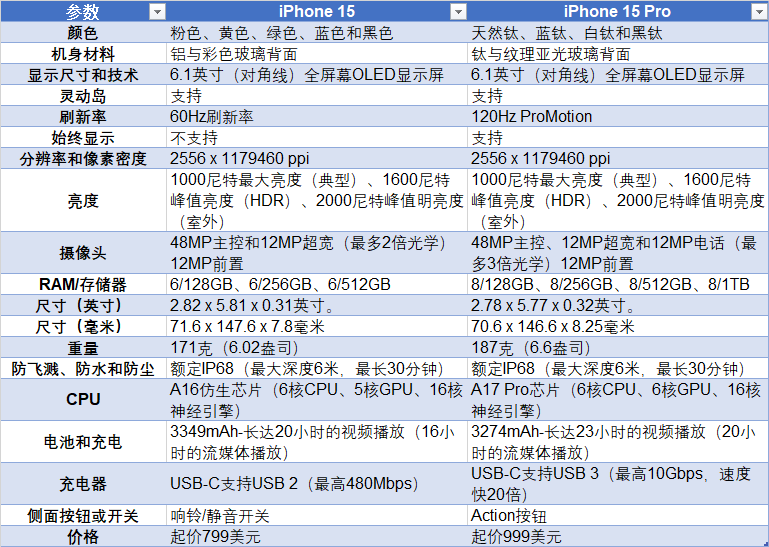Select cell USB-C支持USB 2（最高480Mbps）
The image size is (769, 547).
click(x=317, y=484)
